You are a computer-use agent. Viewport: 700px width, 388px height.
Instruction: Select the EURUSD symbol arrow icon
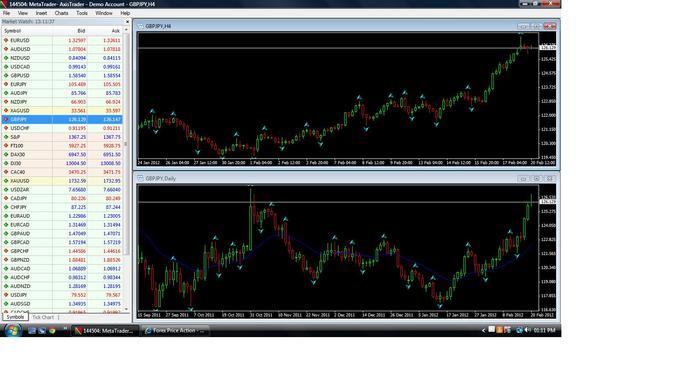coord(6,40)
